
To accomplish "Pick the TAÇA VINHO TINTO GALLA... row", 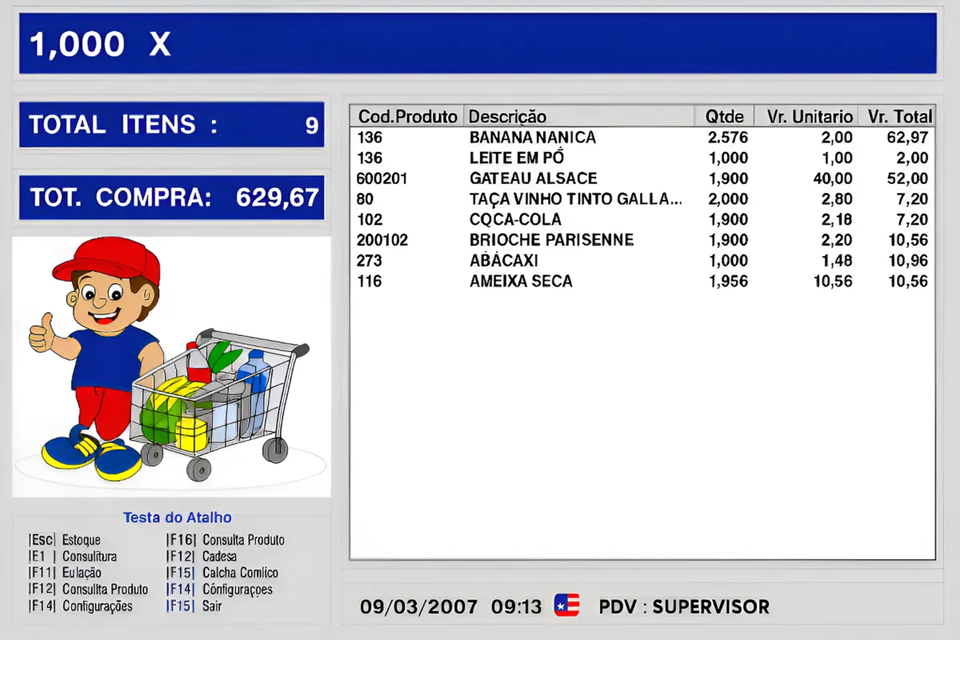I will coord(642,199).
